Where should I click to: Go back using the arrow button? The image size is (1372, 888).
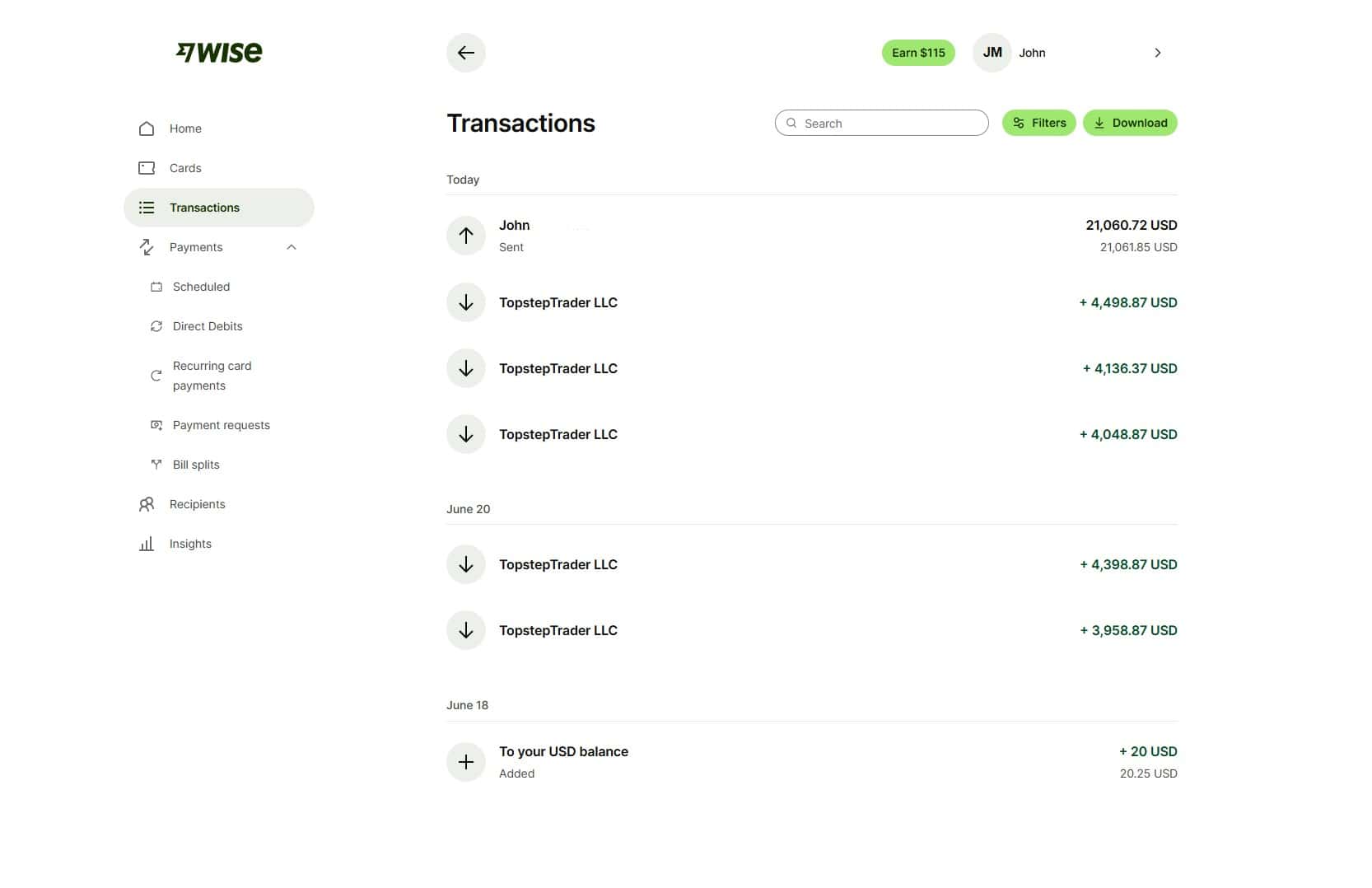(x=466, y=53)
